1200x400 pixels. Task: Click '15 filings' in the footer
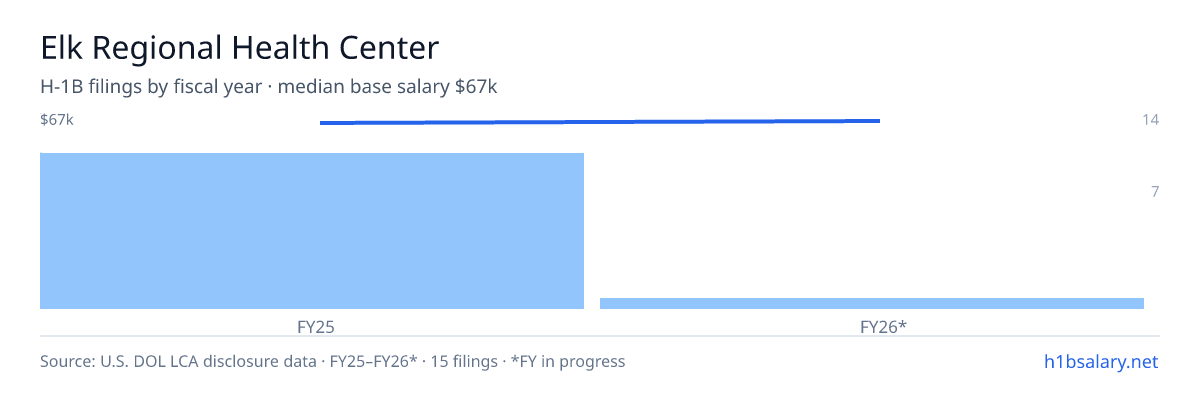(465, 361)
